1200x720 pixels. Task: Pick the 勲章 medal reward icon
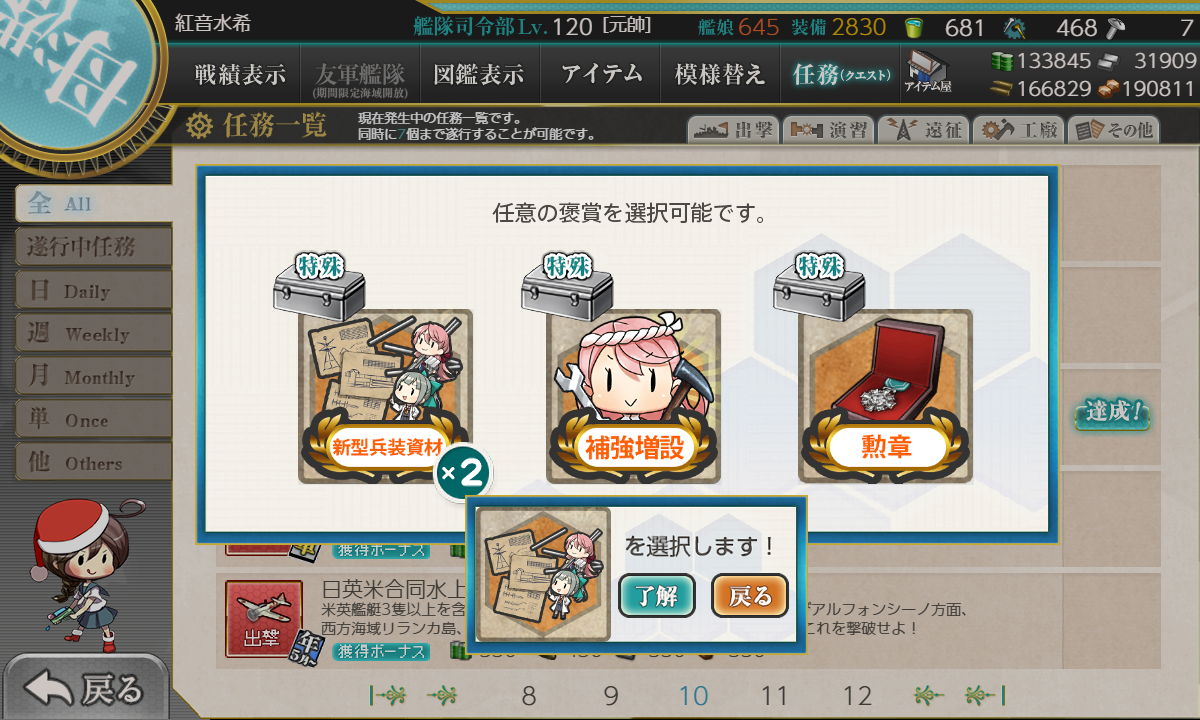[x=885, y=397]
